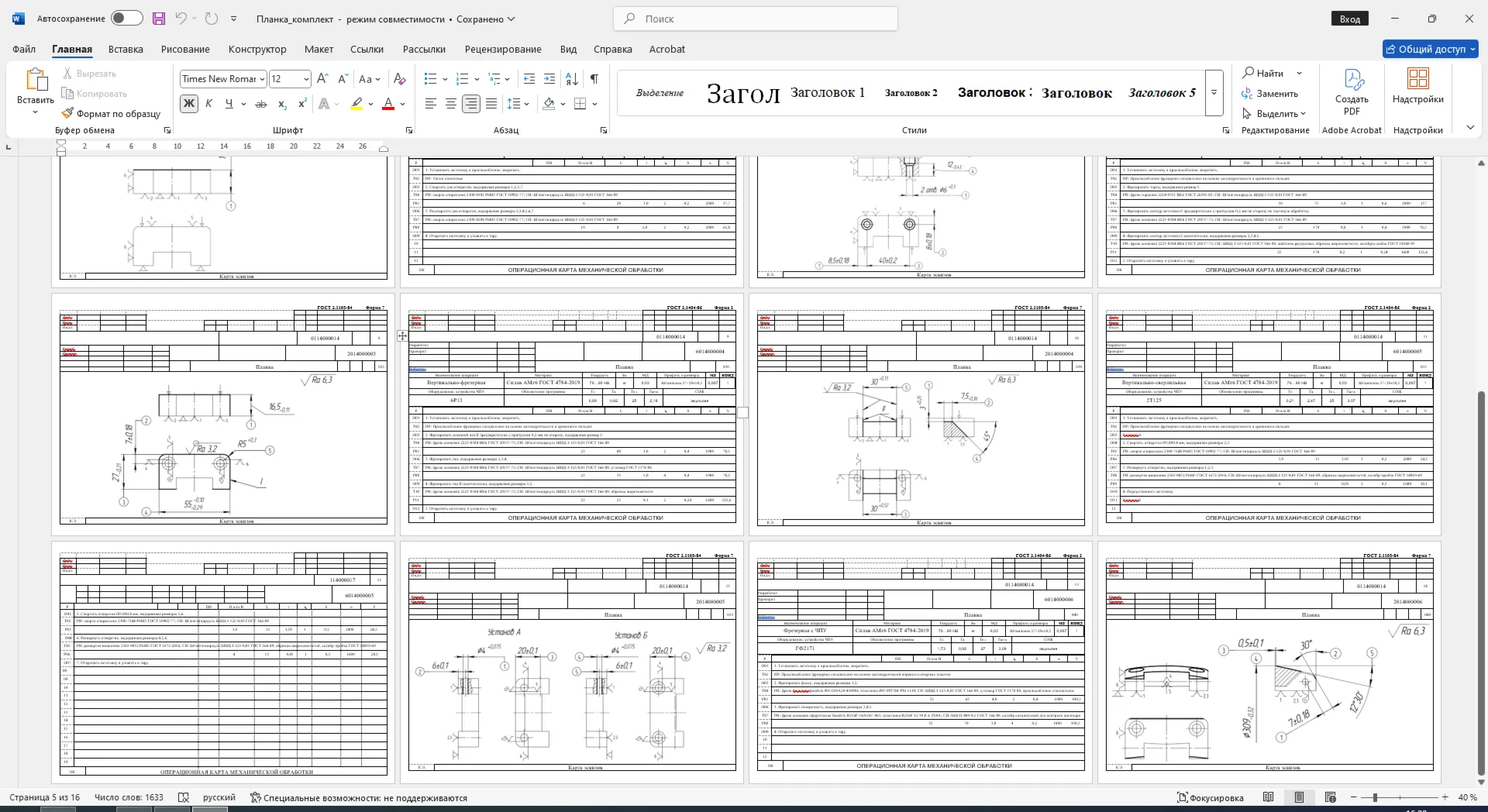Click the Show paragraph marks icon
This screenshot has width=1488, height=812.
[594, 79]
